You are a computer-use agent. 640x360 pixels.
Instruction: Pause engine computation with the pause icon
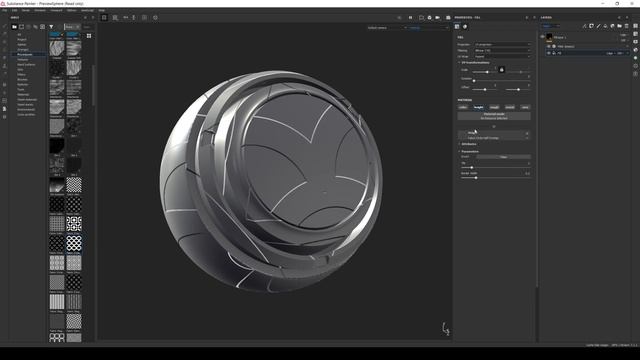click(x=410, y=18)
